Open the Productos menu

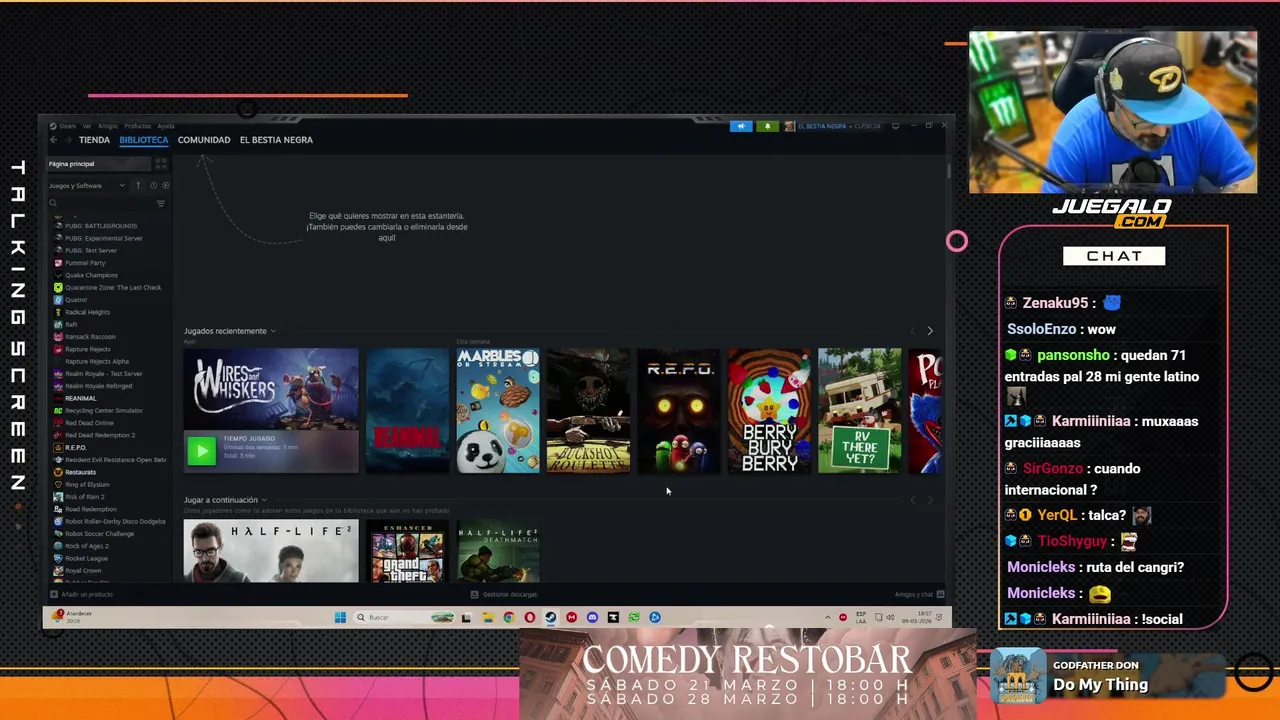pos(138,126)
